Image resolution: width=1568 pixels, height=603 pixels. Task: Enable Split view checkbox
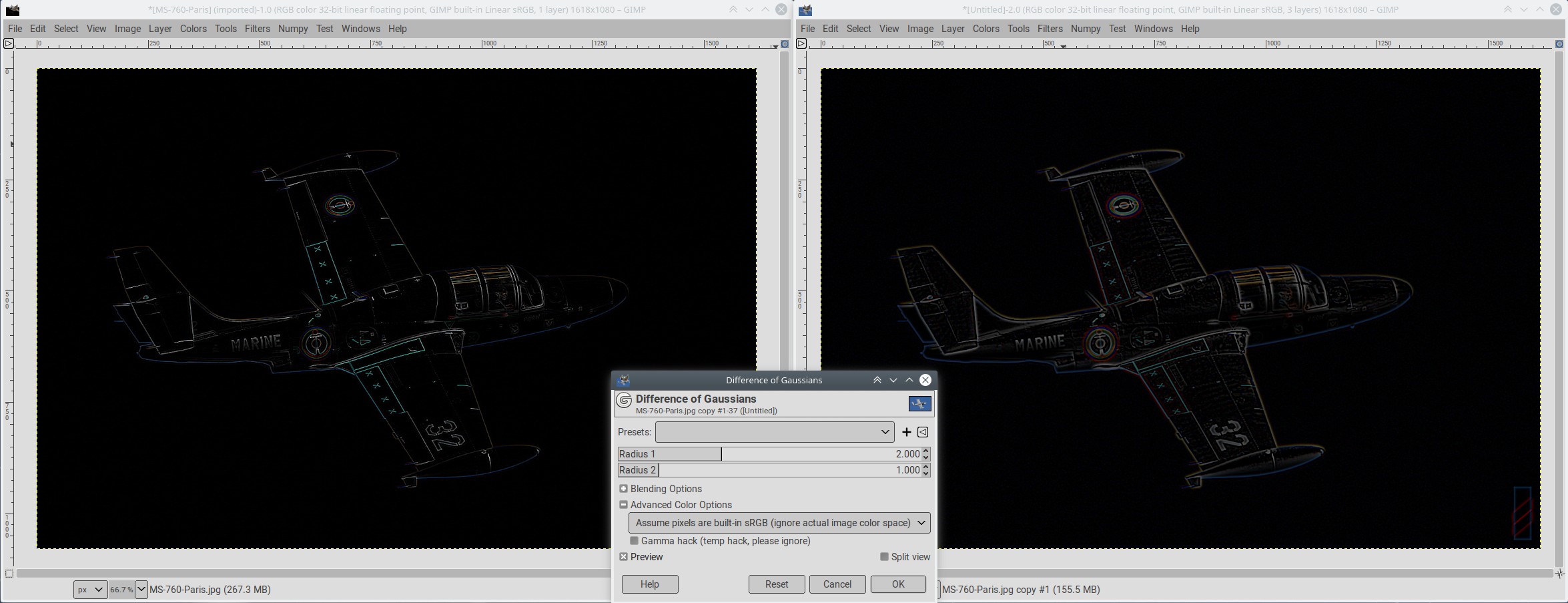point(884,557)
